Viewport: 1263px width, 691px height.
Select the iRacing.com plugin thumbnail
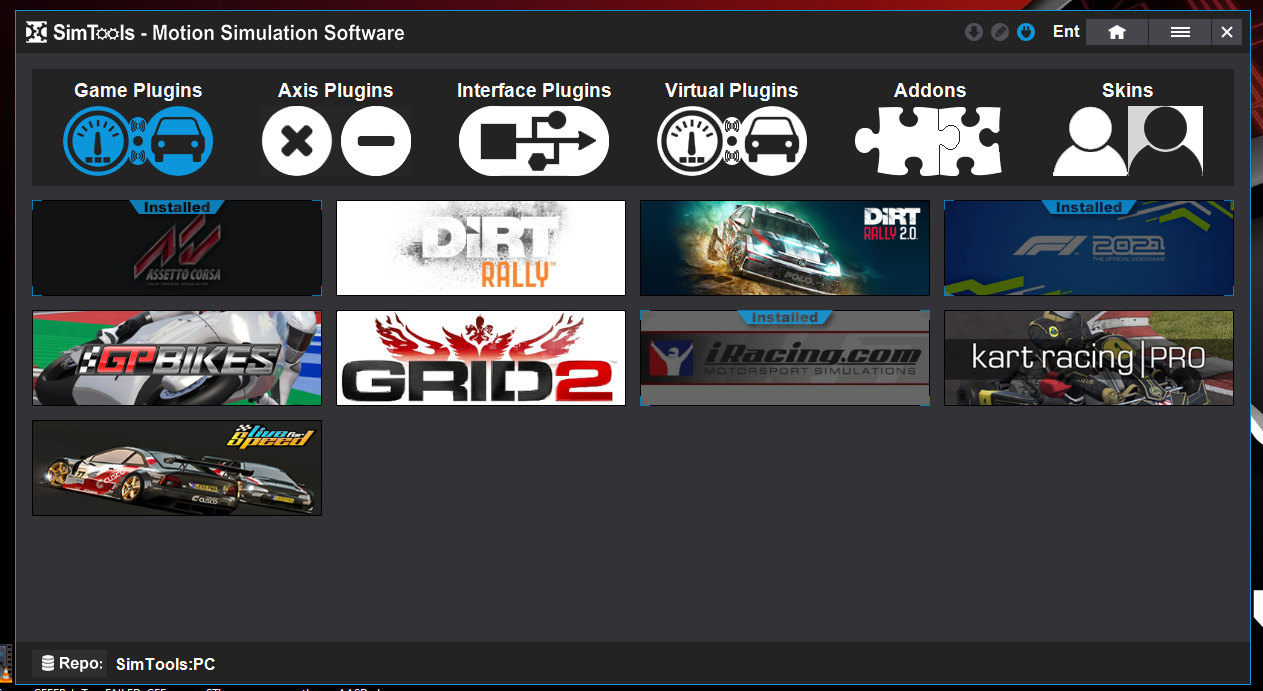785,358
